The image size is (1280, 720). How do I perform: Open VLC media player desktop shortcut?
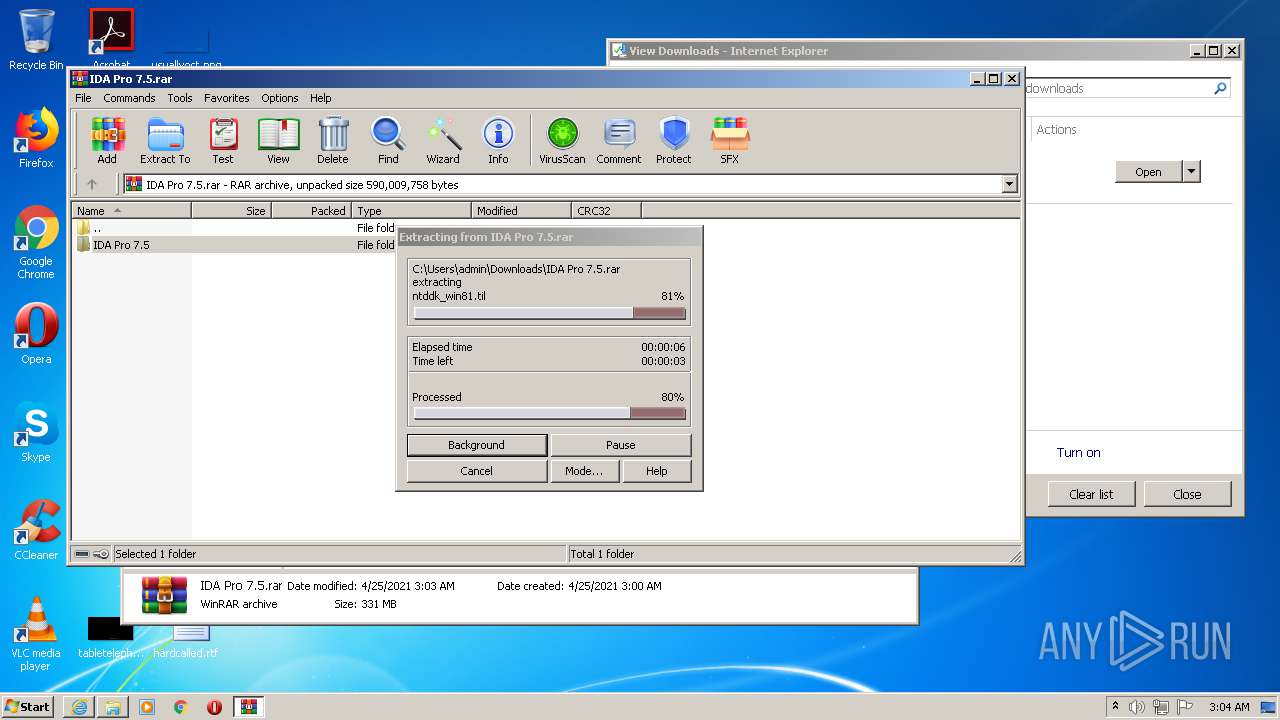(x=36, y=634)
